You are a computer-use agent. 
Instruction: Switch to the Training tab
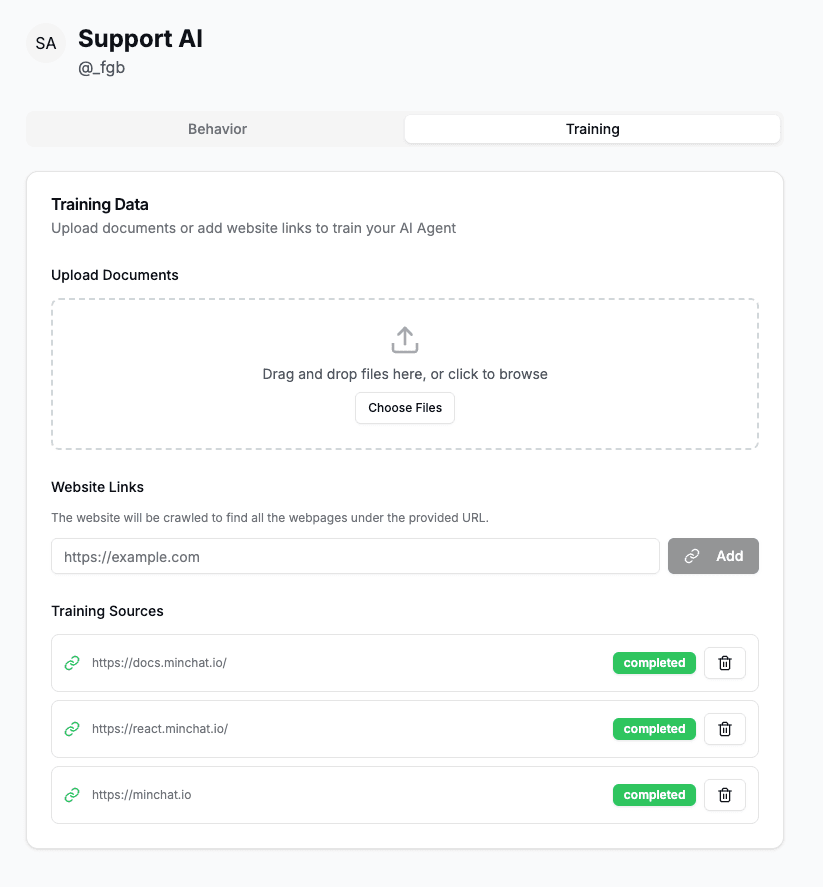(592, 128)
